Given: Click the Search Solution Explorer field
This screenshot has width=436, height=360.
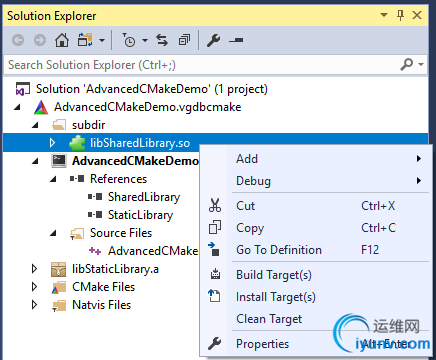Looking at the screenshot, I should tap(200, 65).
